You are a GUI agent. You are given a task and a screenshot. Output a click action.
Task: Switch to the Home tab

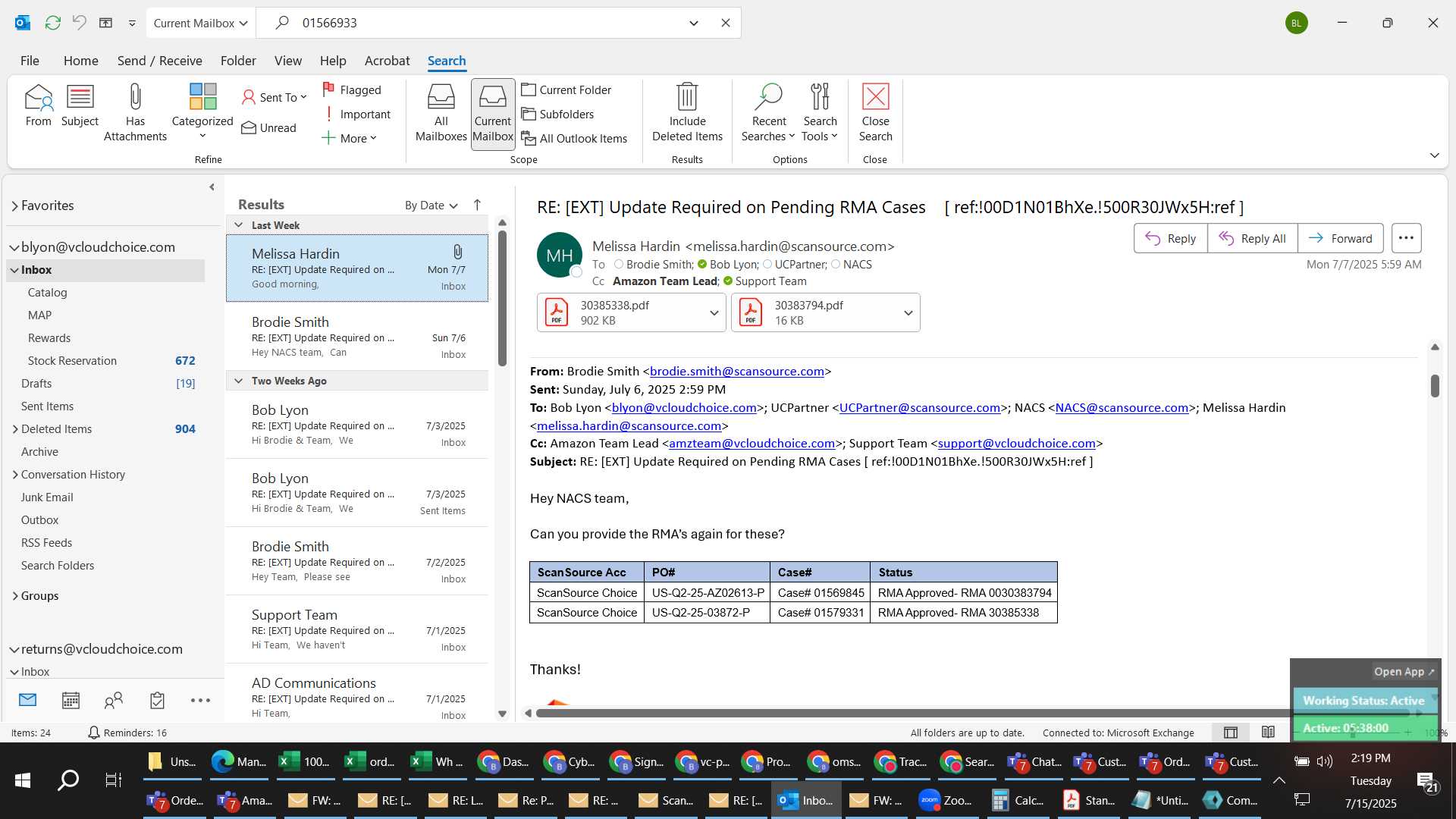point(80,61)
